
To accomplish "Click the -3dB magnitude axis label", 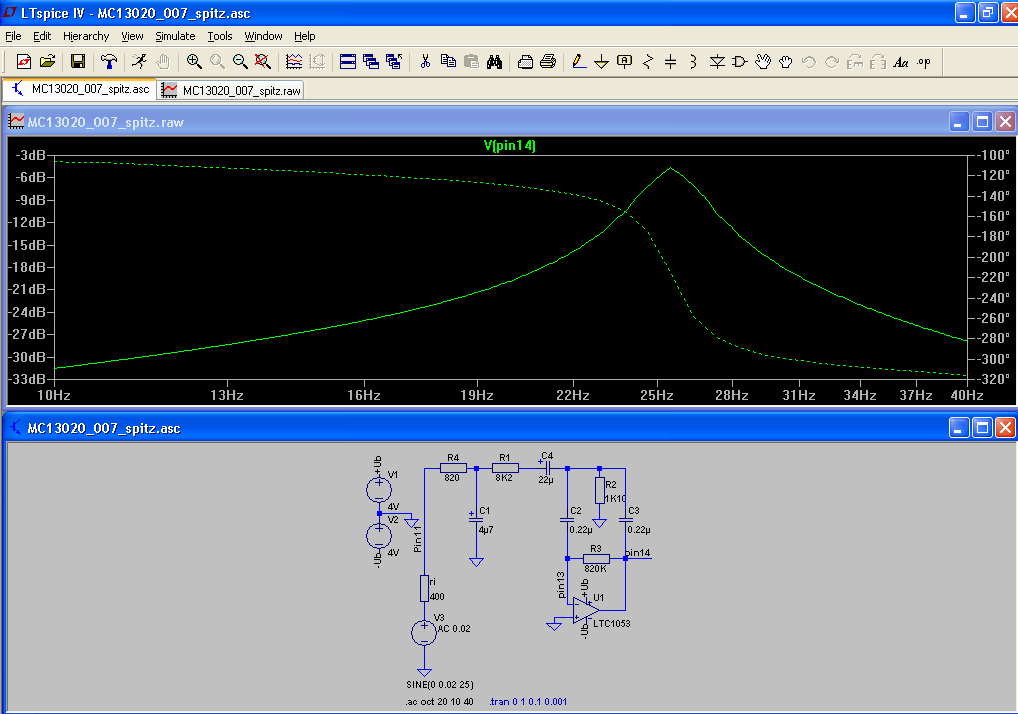I will pyautogui.click(x=31, y=155).
